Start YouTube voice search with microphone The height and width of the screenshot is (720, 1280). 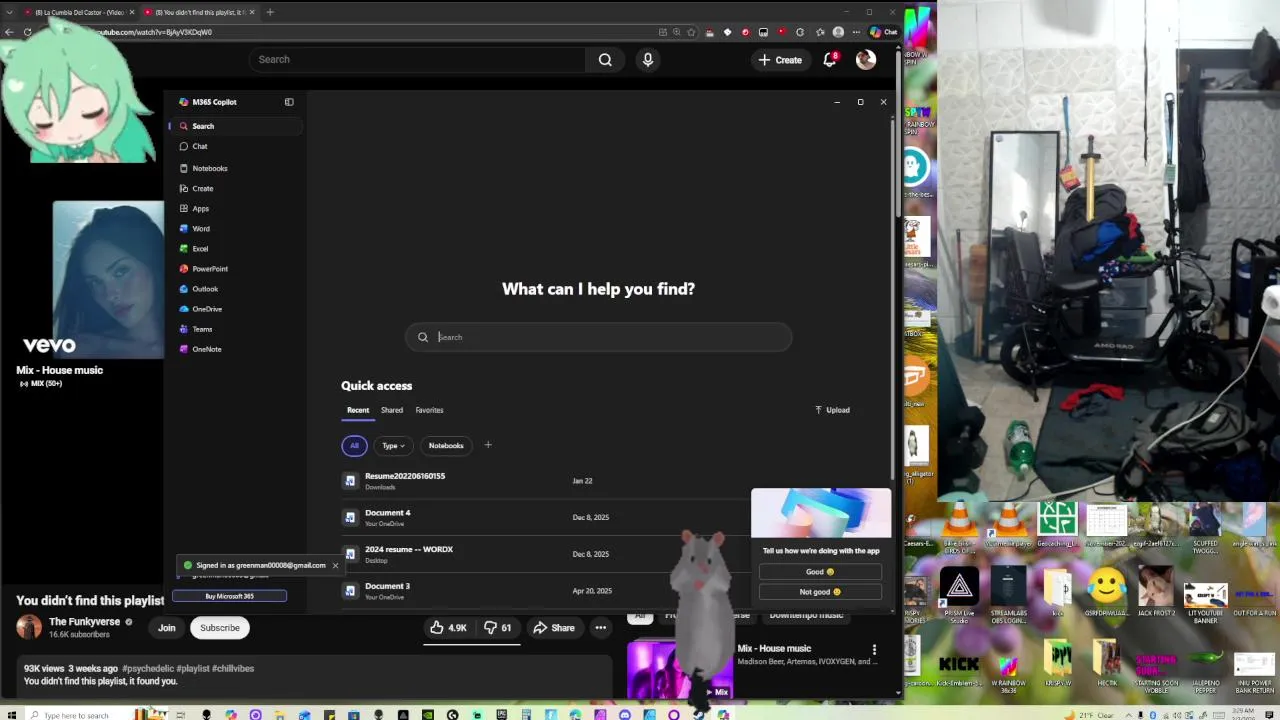[x=648, y=59]
